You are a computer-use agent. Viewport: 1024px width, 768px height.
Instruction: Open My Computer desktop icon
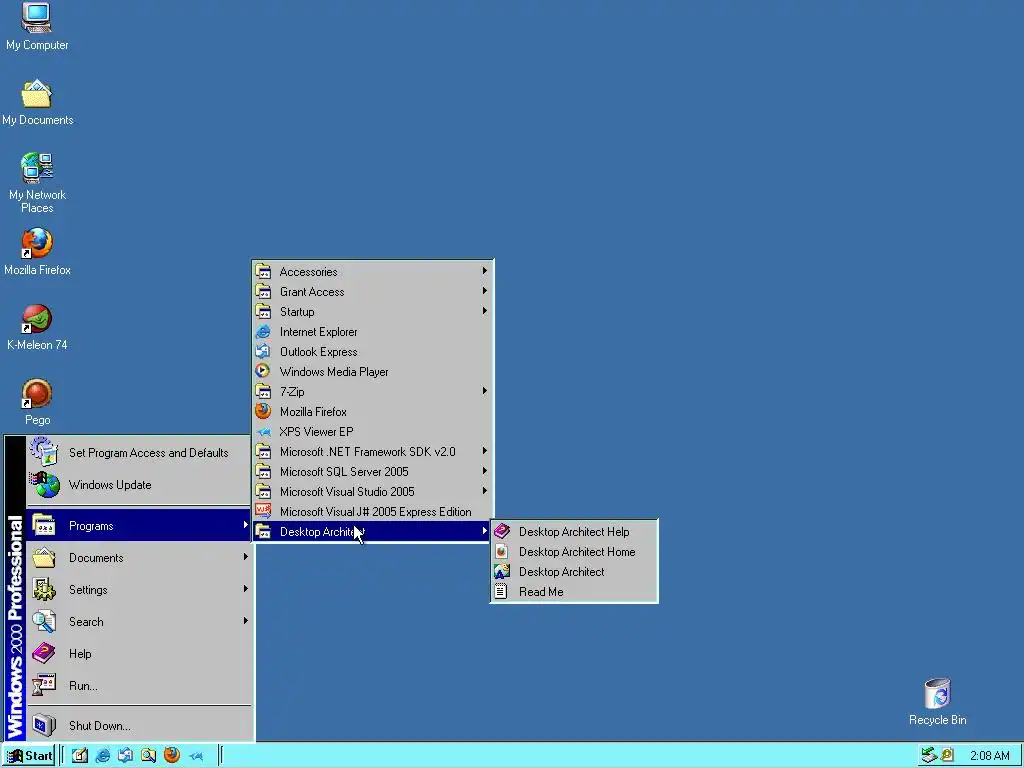pyautogui.click(x=37, y=26)
